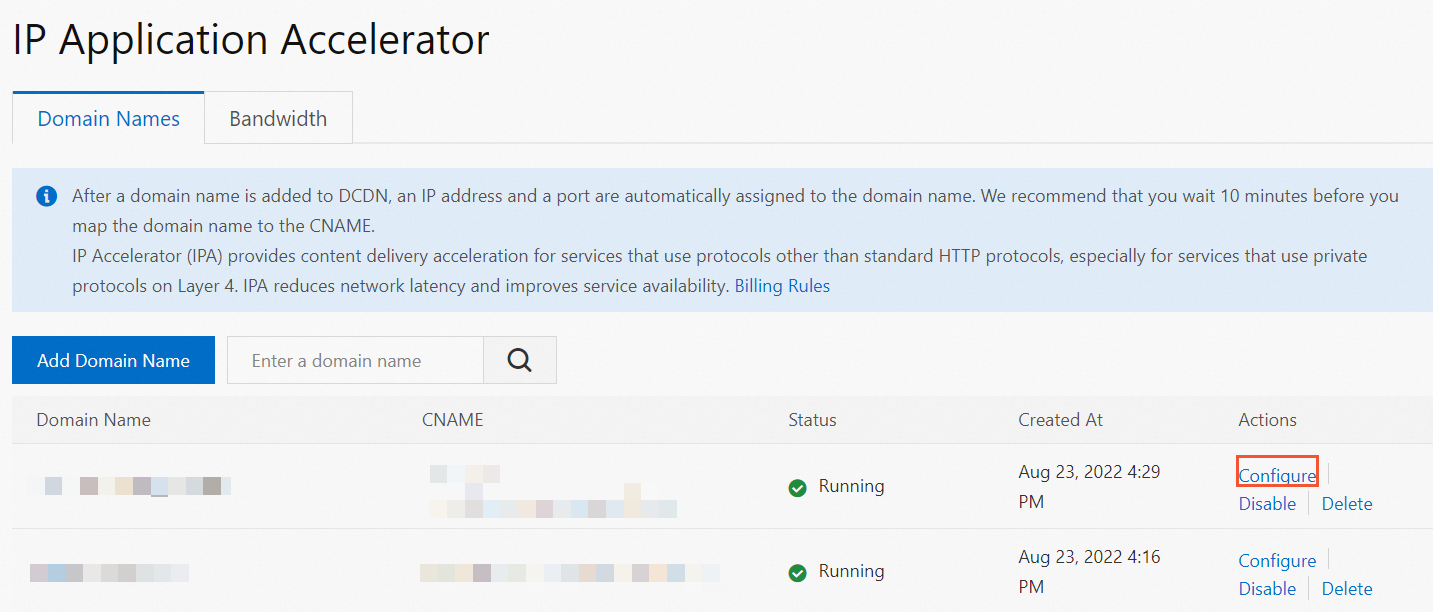Configure the second domain name
The image size is (1433, 612).
(x=1277, y=560)
